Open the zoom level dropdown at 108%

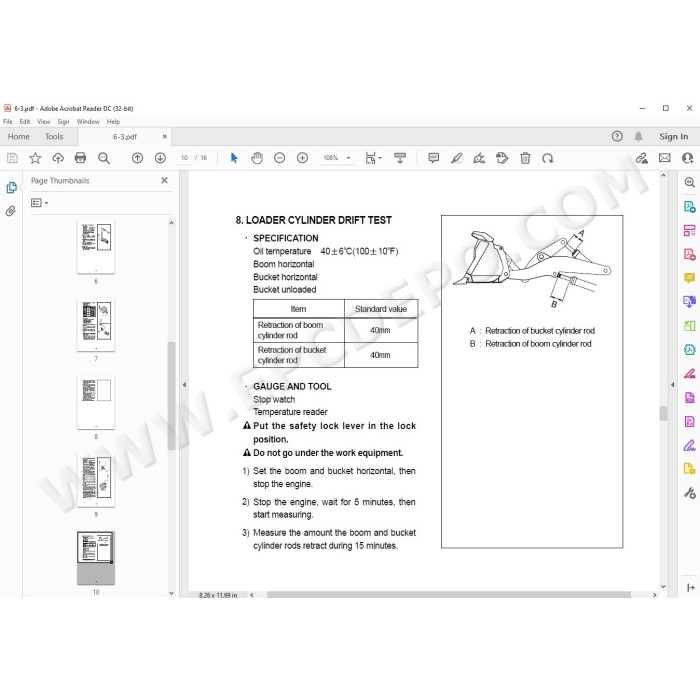click(337, 158)
